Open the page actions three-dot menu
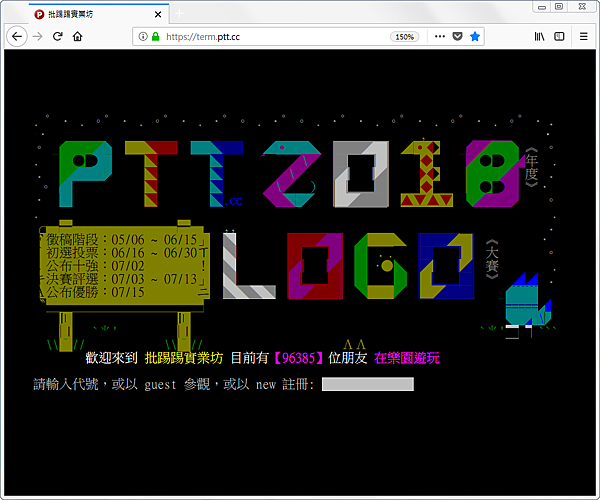The width and height of the screenshot is (600, 500). tap(440, 36)
